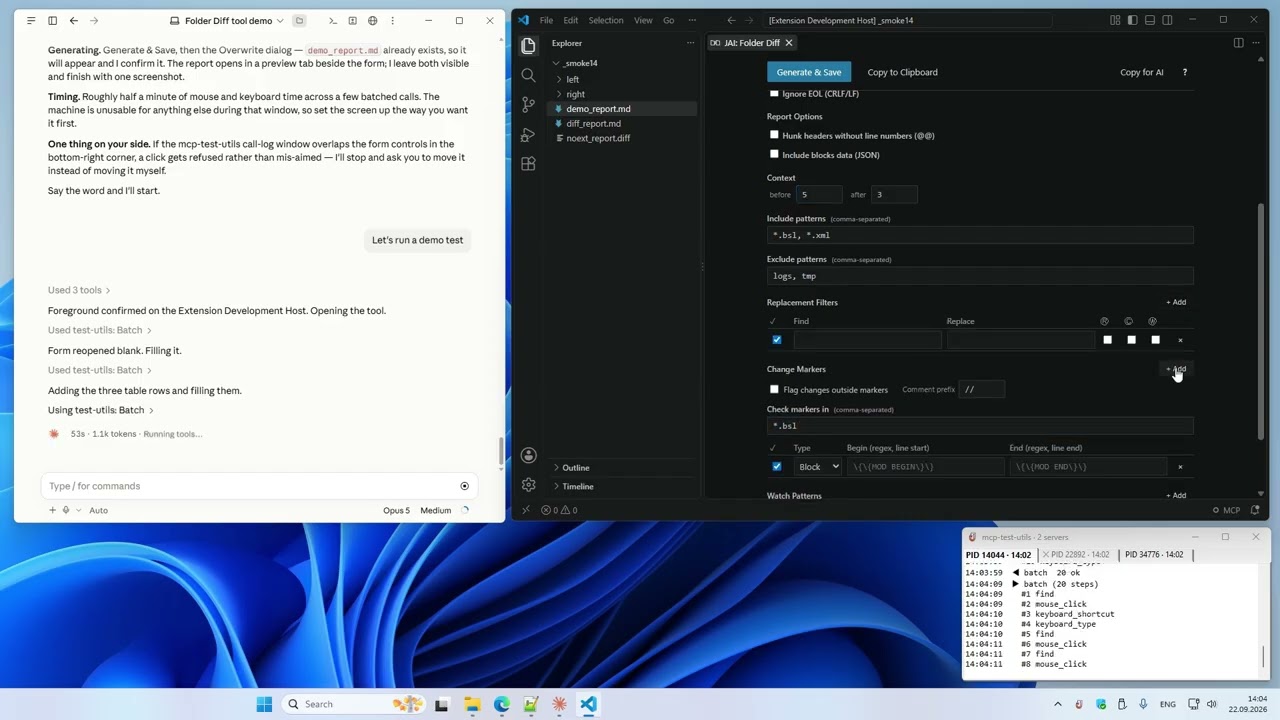
Task: Open the folder icon beside chat title
Action: point(299,20)
